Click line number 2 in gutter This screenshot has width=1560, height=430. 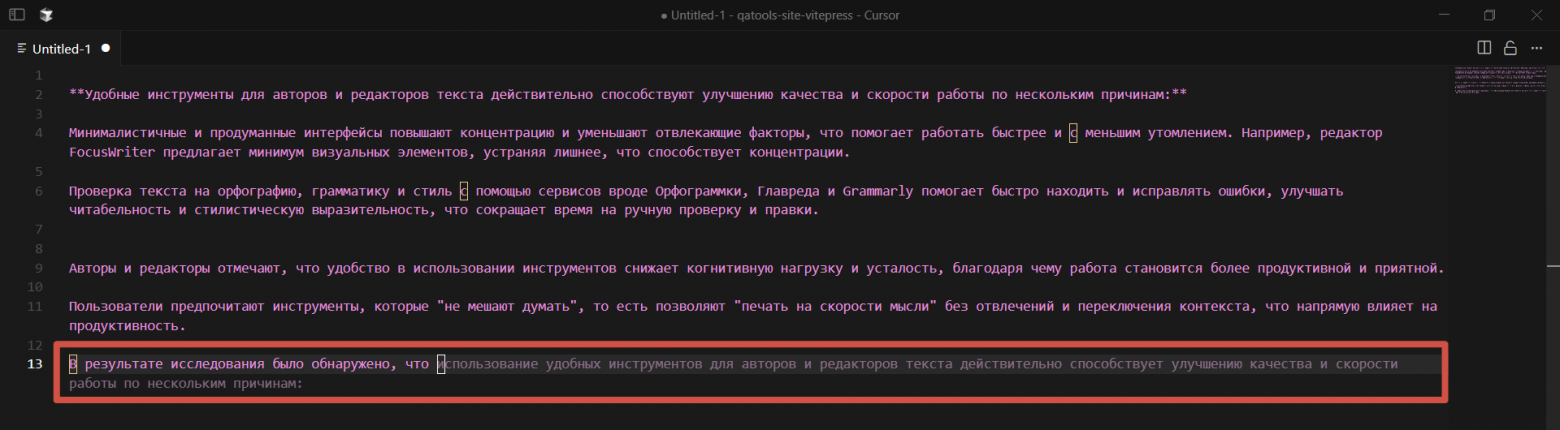coord(39,94)
